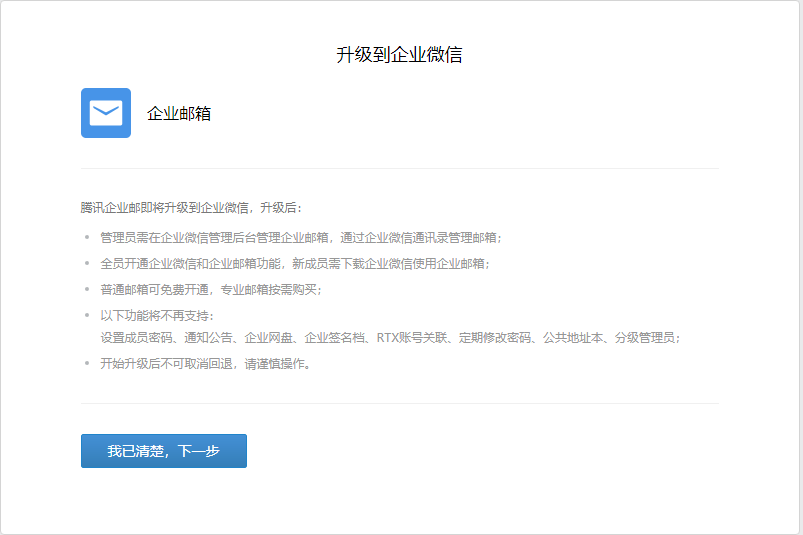Screen dimensions: 803x535
Task: Click the blue envelope mail icon
Action: pos(105,113)
